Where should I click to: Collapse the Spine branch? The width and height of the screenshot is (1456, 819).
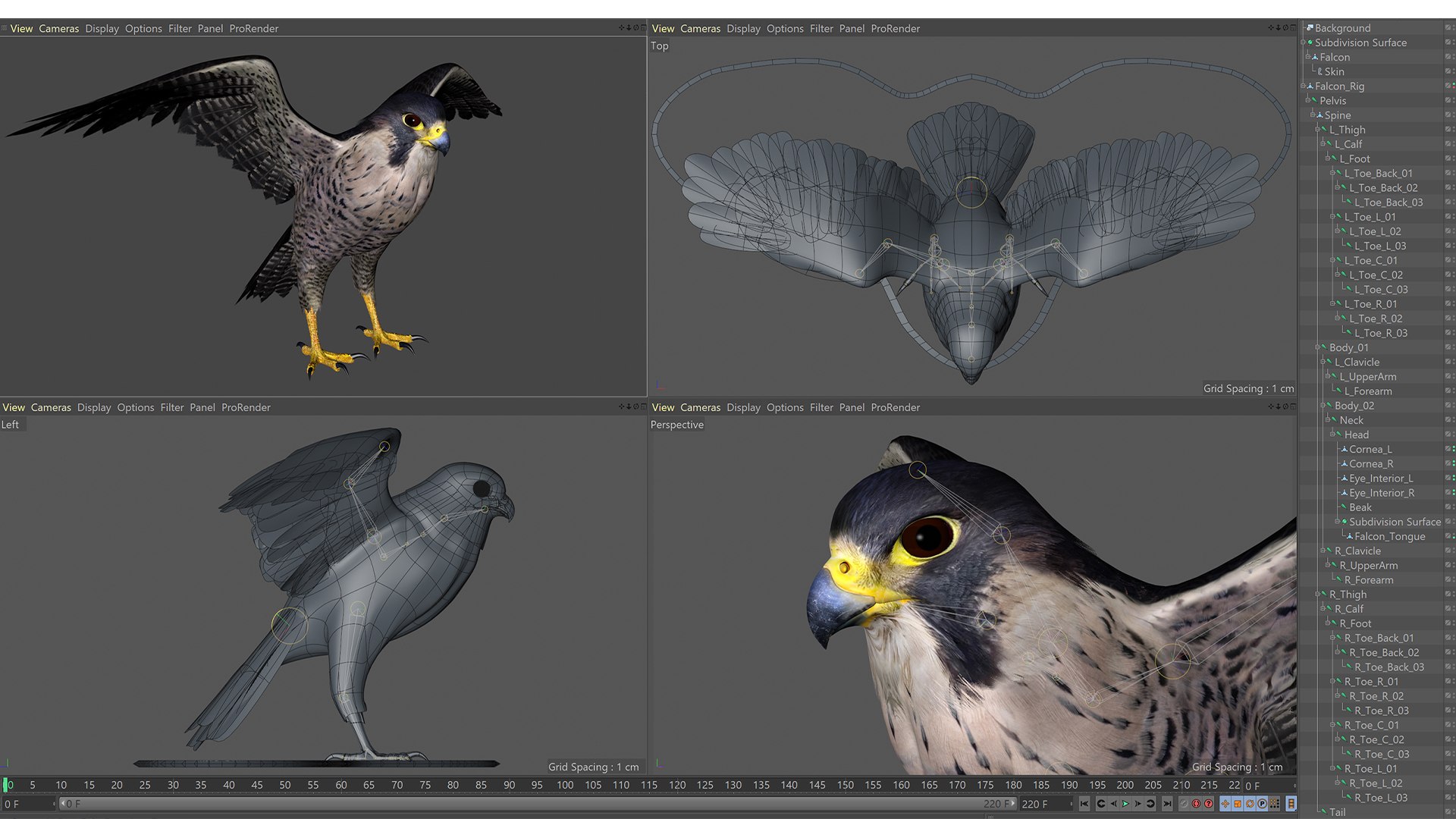(x=1313, y=115)
